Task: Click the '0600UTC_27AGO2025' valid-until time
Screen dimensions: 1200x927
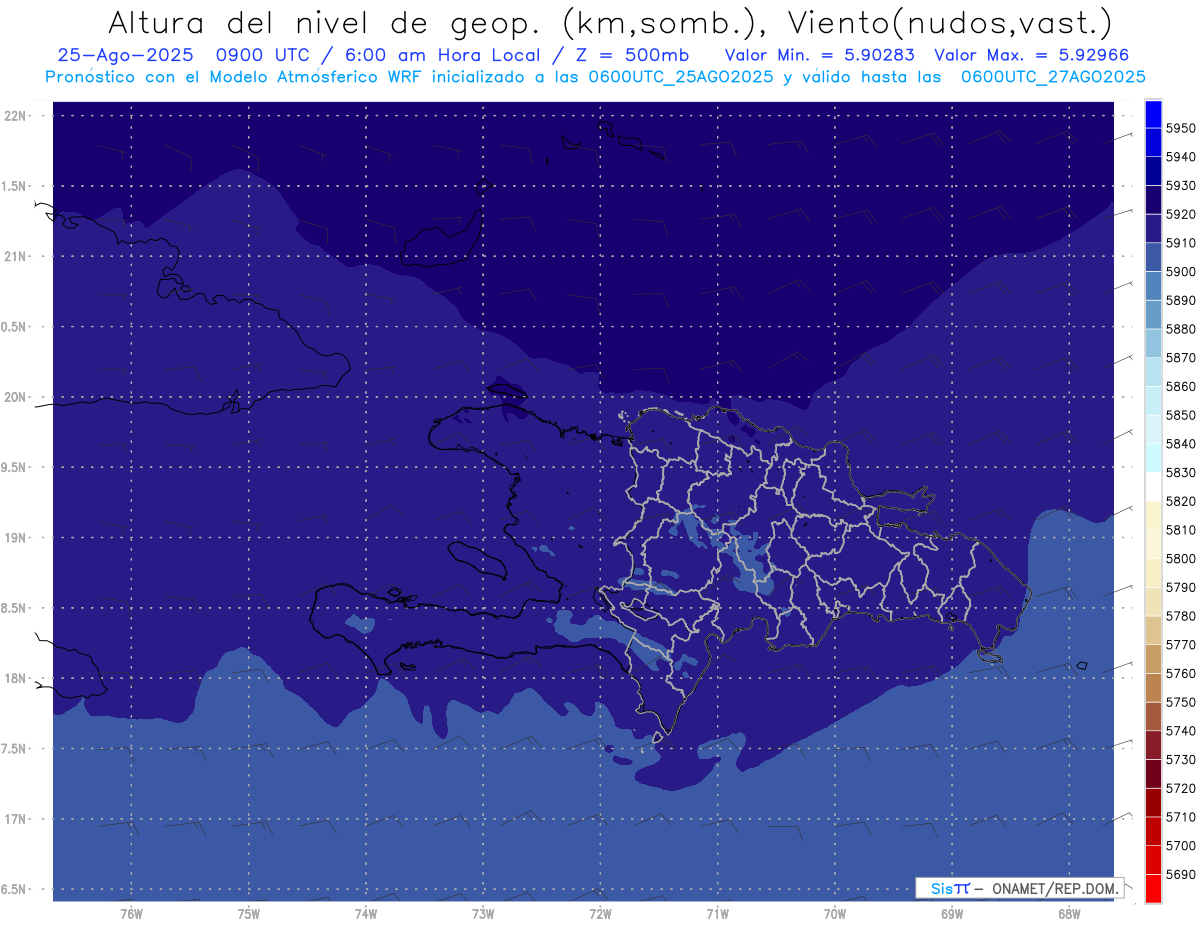Action: 1053,76
